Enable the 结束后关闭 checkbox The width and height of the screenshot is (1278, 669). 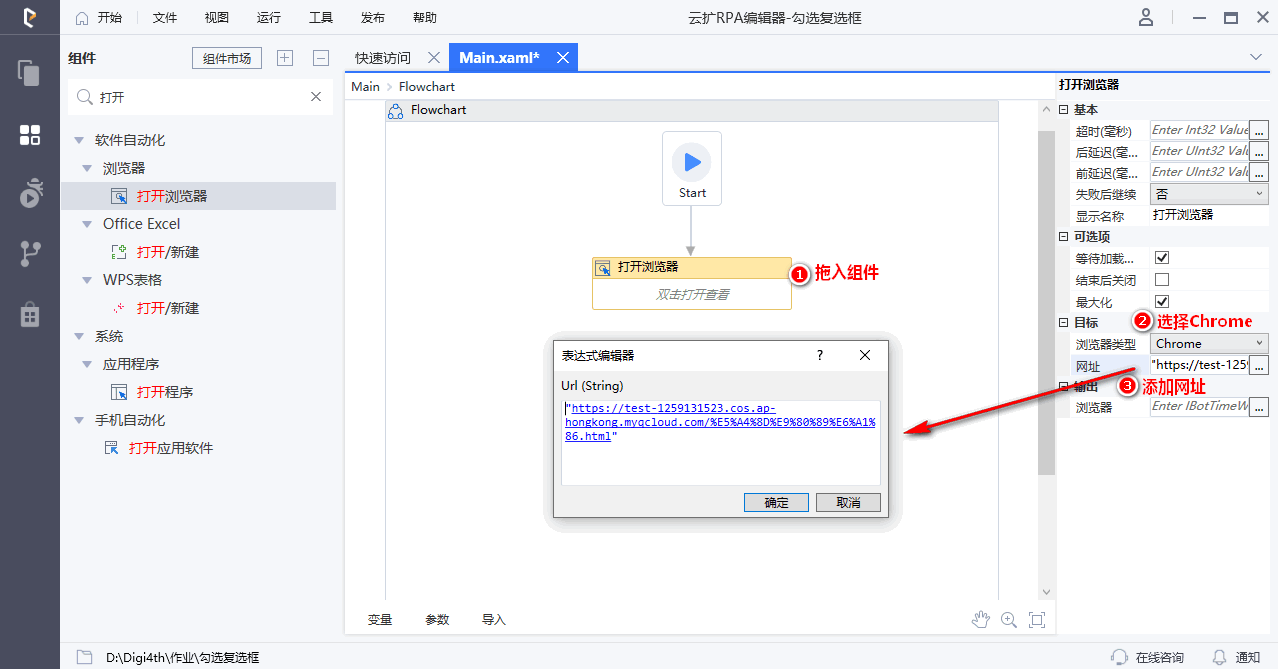click(x=1162, y=280)
